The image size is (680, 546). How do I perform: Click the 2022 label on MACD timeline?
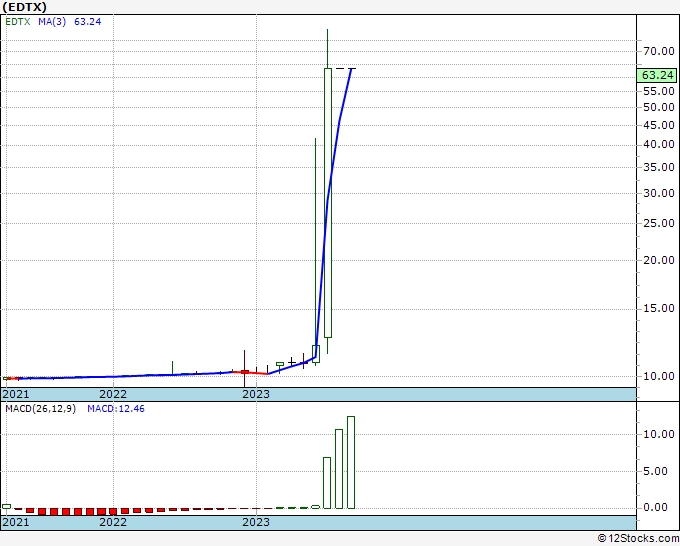point(113,522)
